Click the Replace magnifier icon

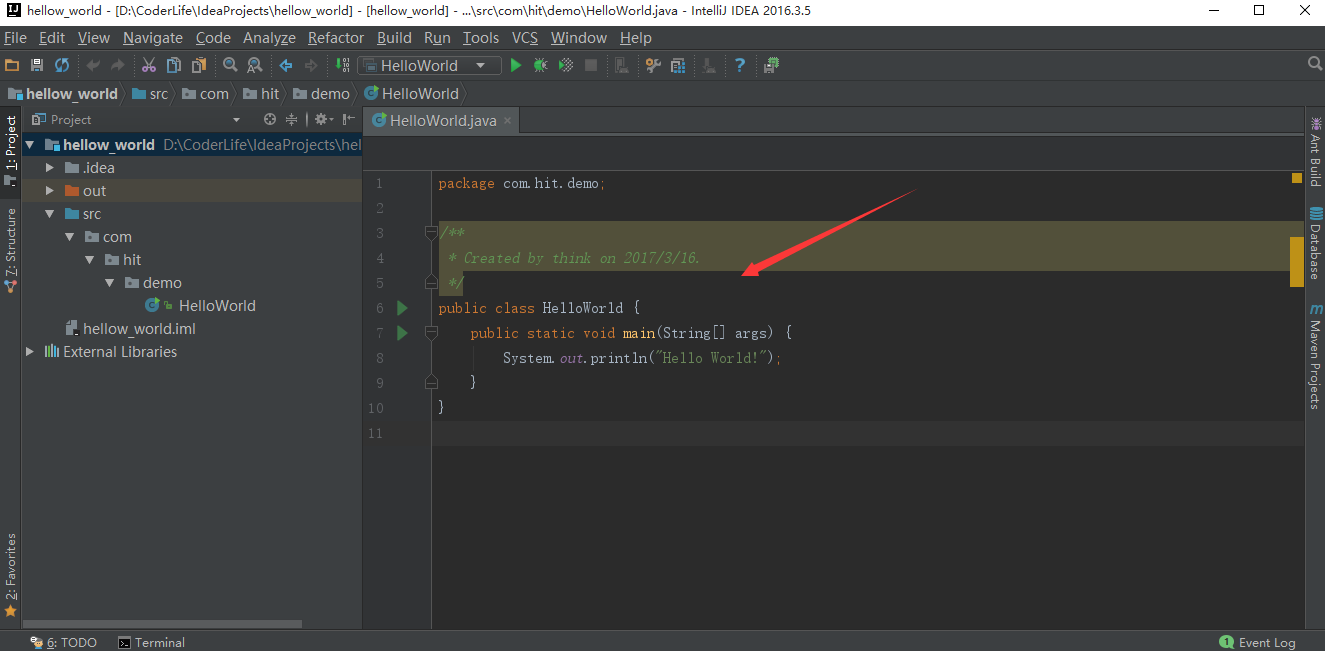255,65
